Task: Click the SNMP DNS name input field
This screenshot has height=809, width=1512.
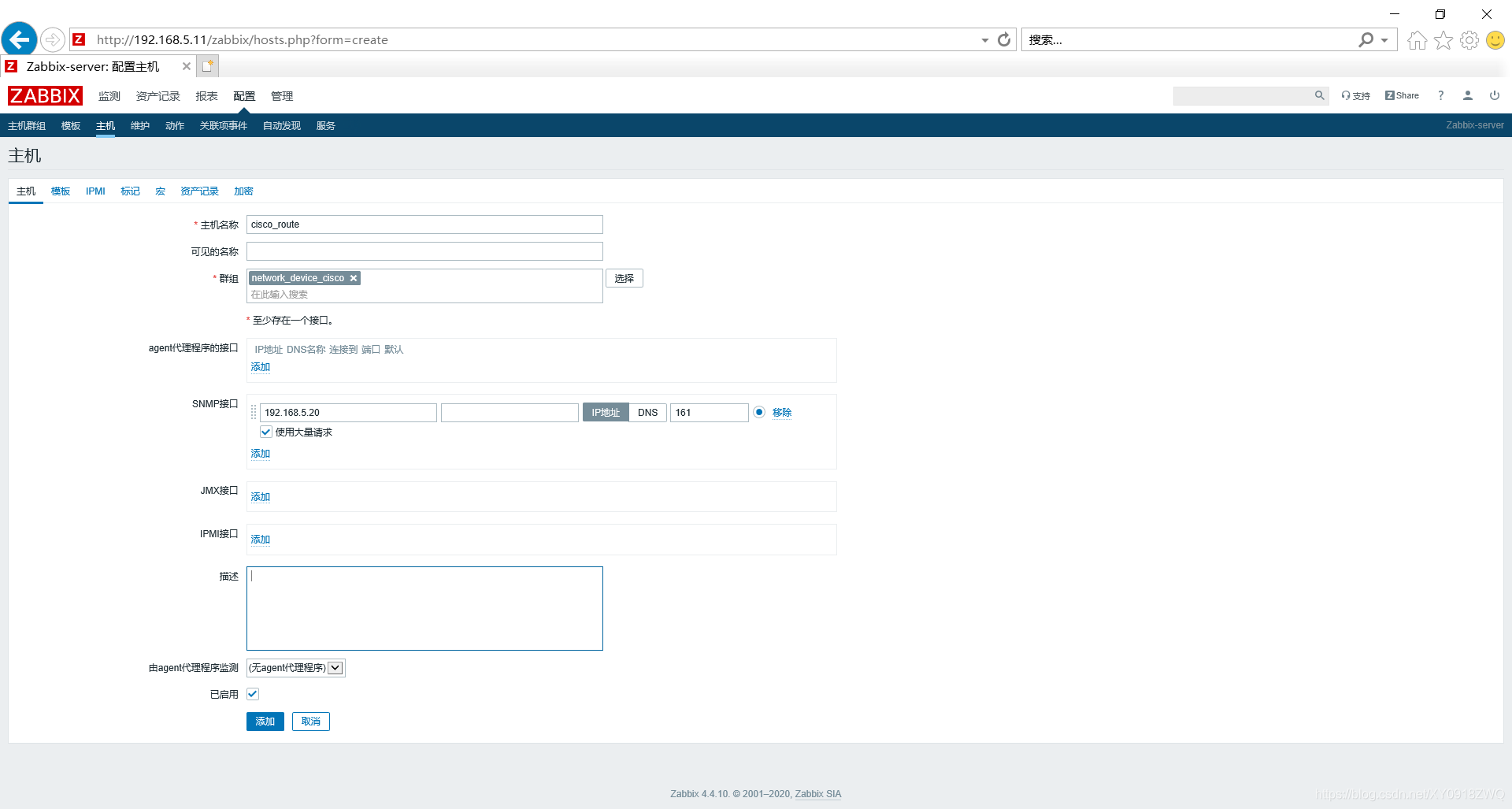Action: click(x=510, y=413)
